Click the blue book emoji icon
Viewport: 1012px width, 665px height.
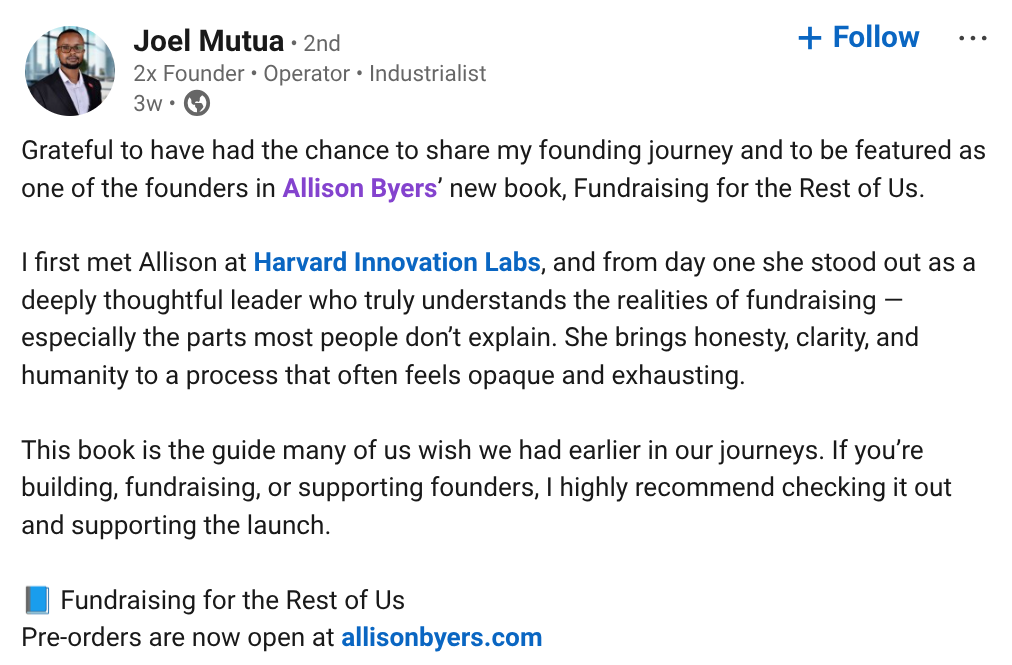[37, 600]
